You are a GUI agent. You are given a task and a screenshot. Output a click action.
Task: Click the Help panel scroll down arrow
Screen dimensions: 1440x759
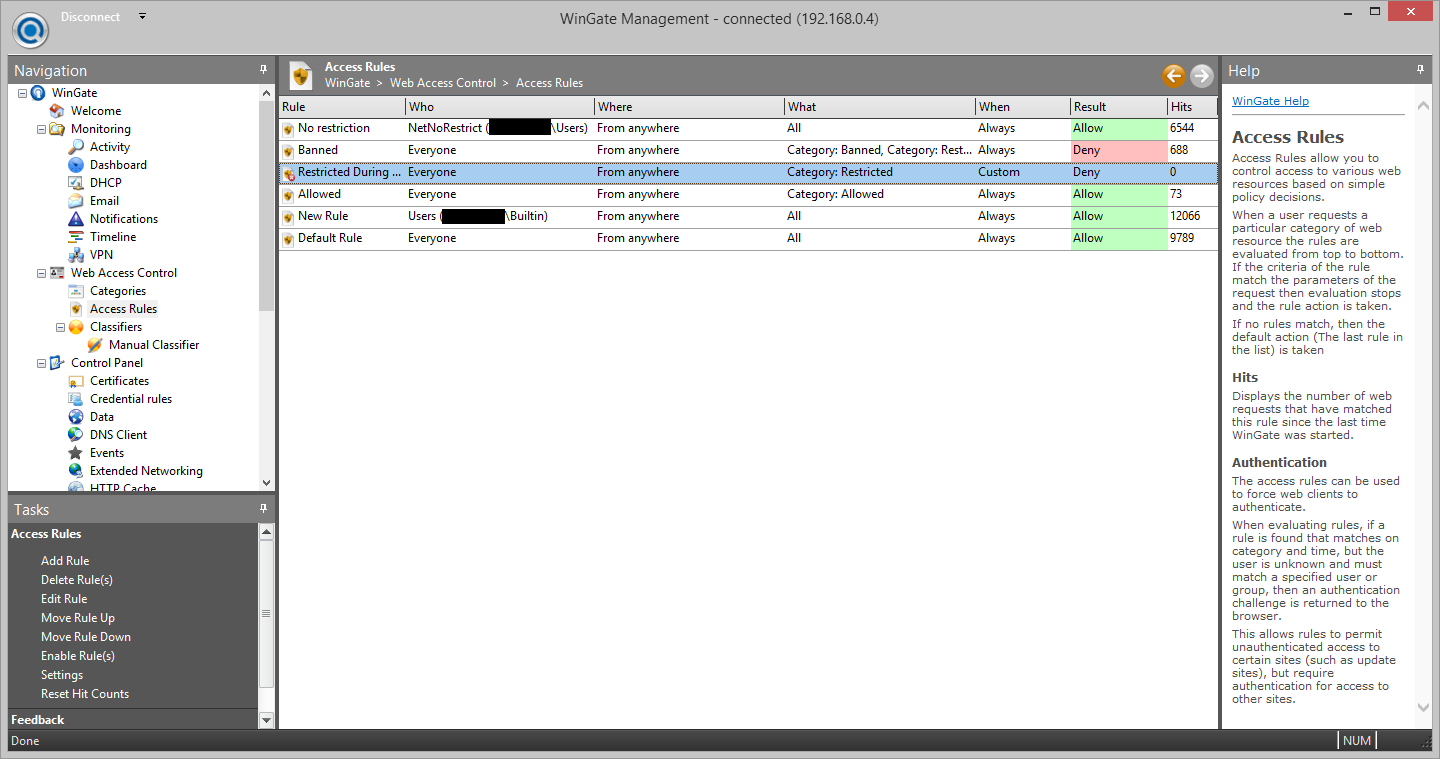point(1424,708)
